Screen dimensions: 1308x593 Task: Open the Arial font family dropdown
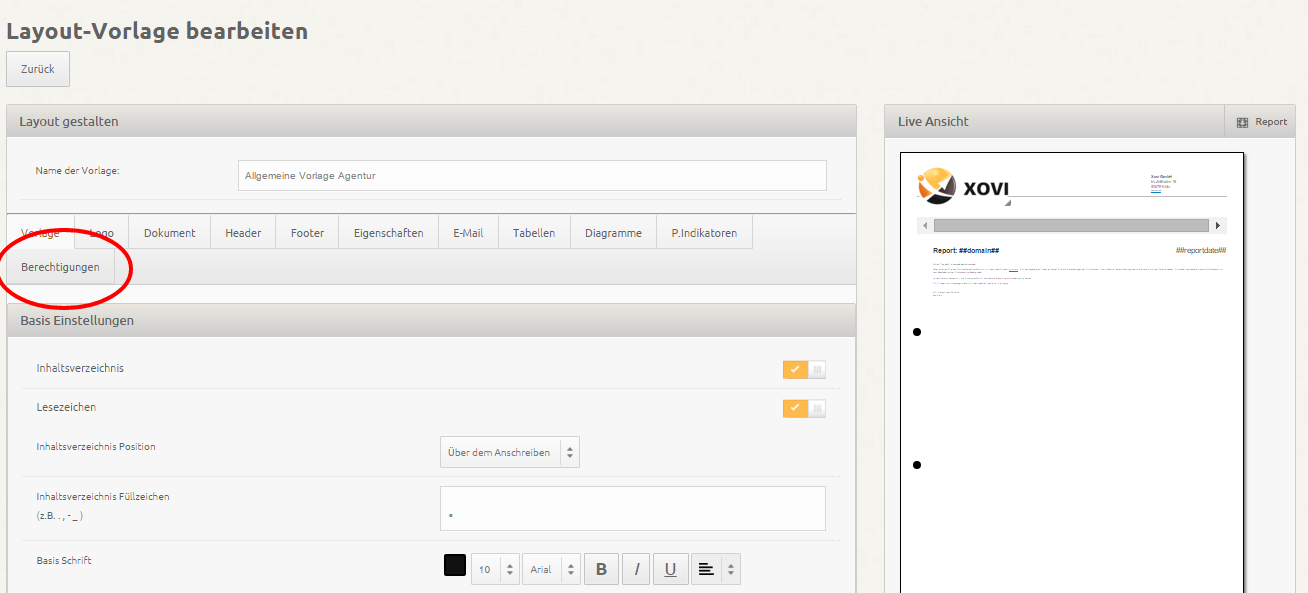551,569
